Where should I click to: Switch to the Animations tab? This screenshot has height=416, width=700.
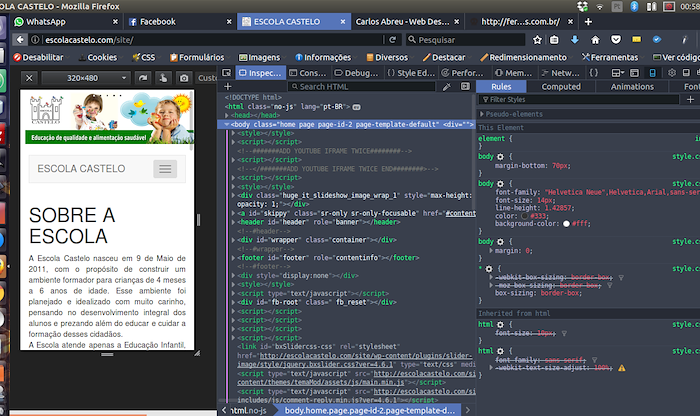pos(632,87)
